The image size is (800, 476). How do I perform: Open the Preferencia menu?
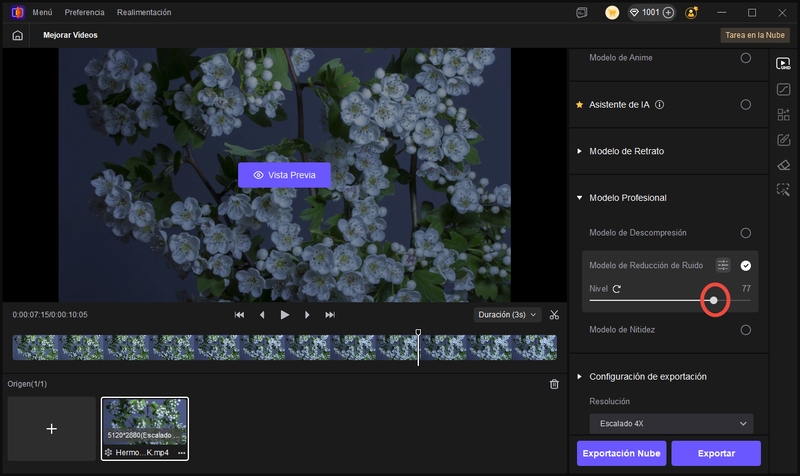coord(84,12)
